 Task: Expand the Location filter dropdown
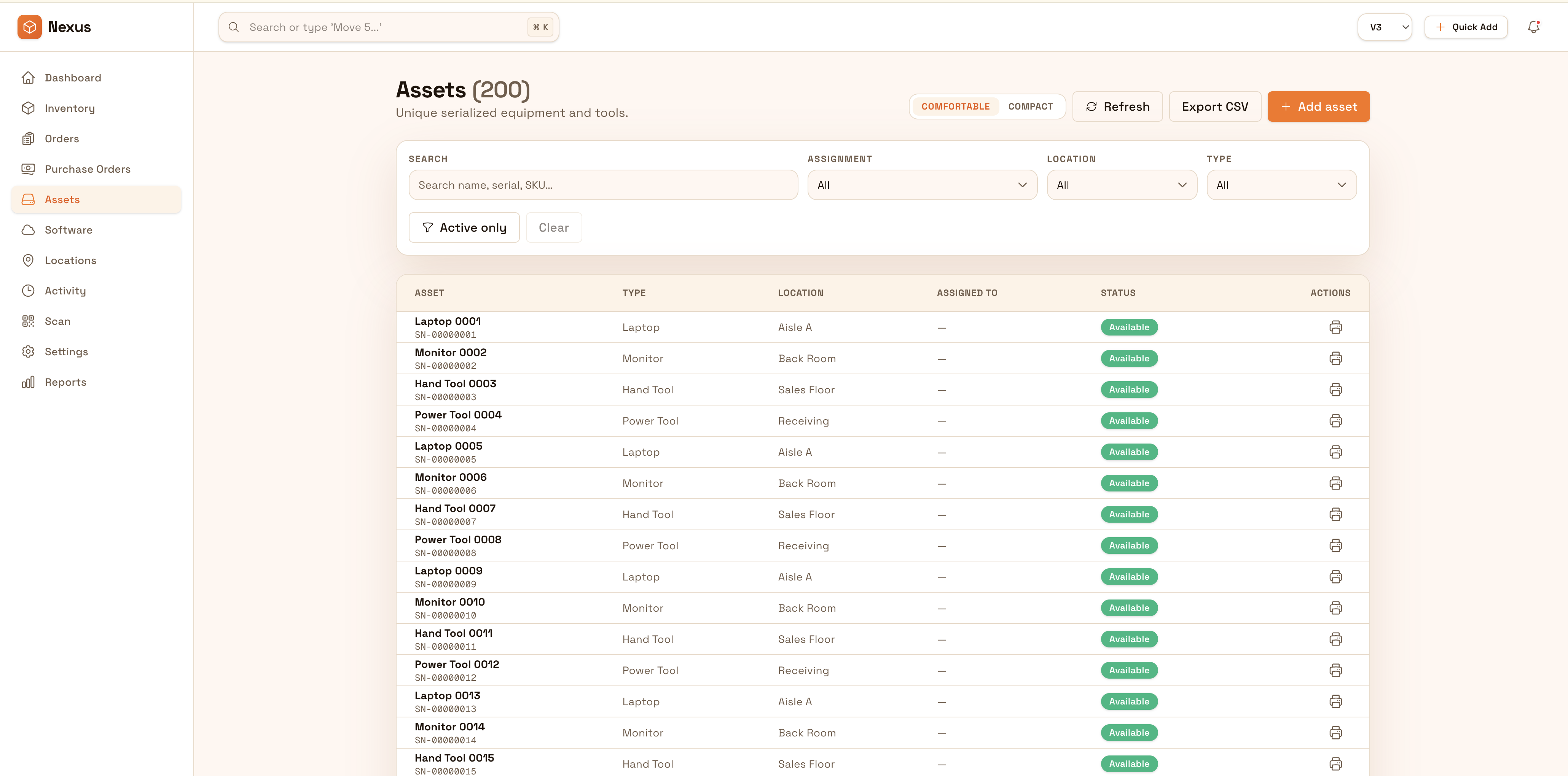1121,184
